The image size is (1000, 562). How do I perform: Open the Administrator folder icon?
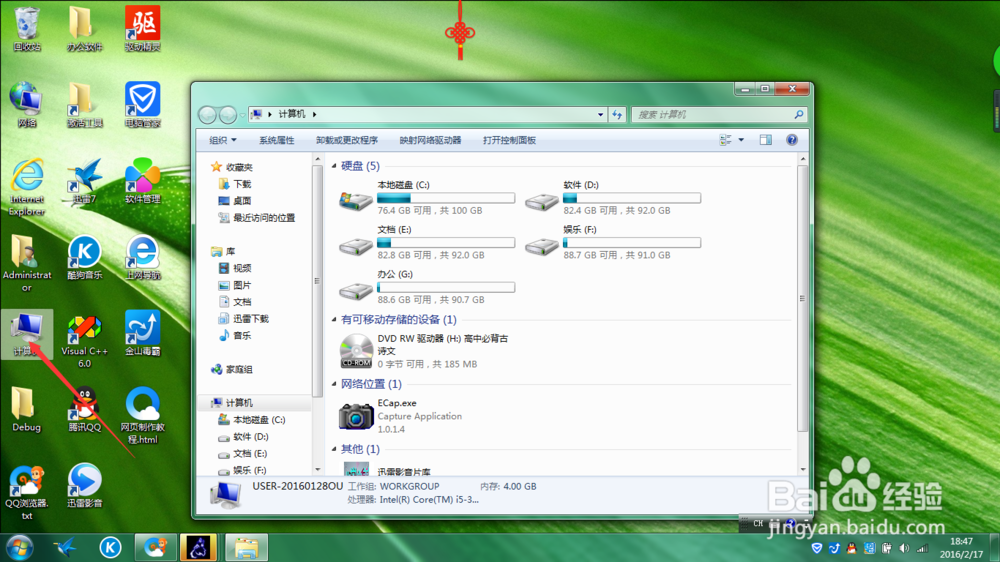tap(27, 263)
